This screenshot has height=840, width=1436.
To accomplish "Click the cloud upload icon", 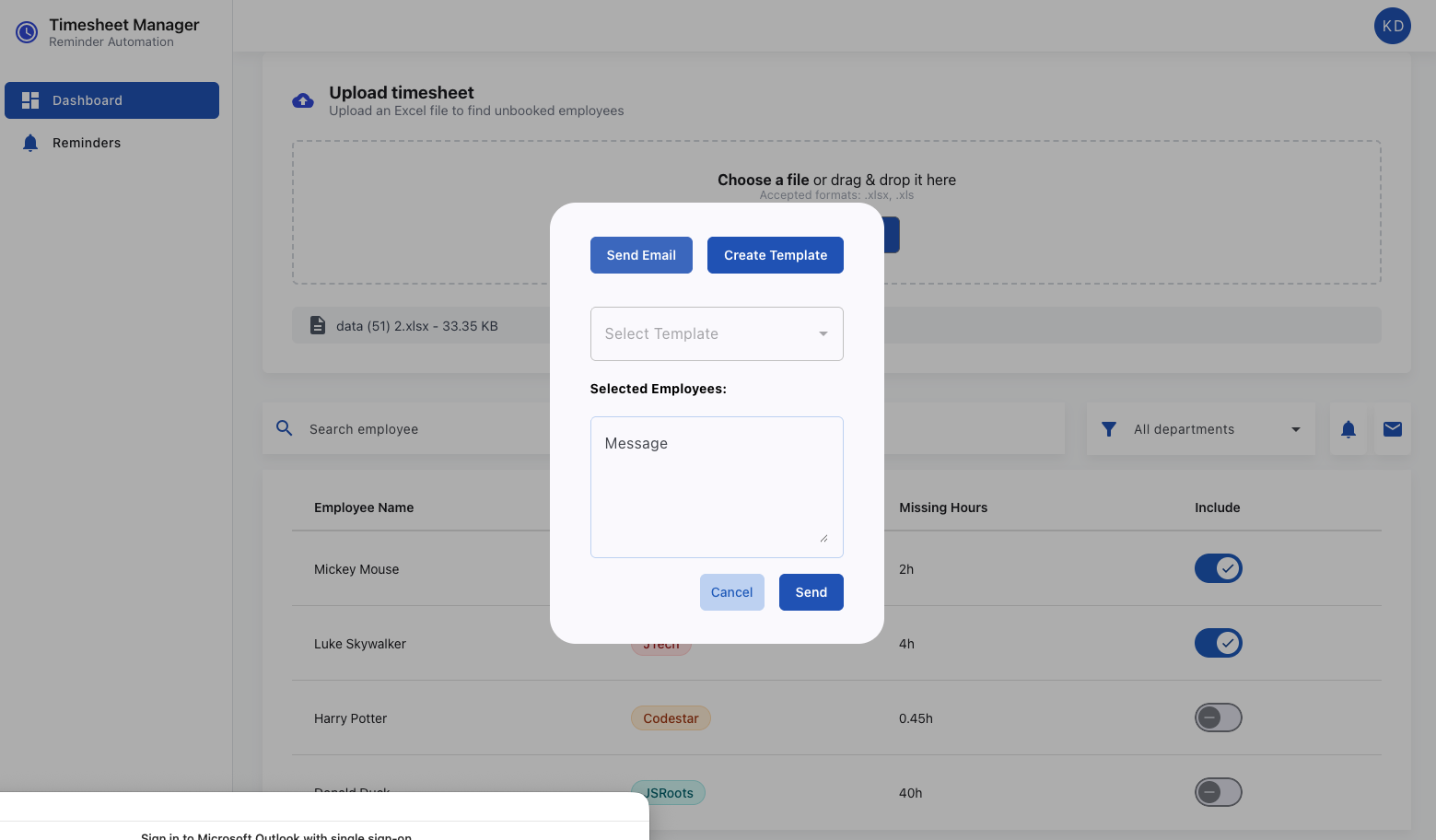I will click(x=303, y=100).
